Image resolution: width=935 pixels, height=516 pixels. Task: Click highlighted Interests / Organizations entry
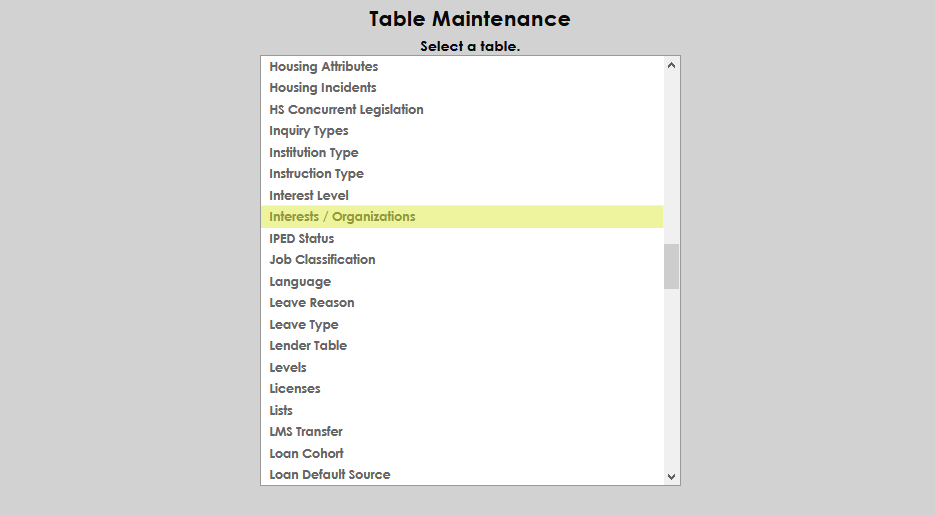pyautogui.click(x=342, y=217)
